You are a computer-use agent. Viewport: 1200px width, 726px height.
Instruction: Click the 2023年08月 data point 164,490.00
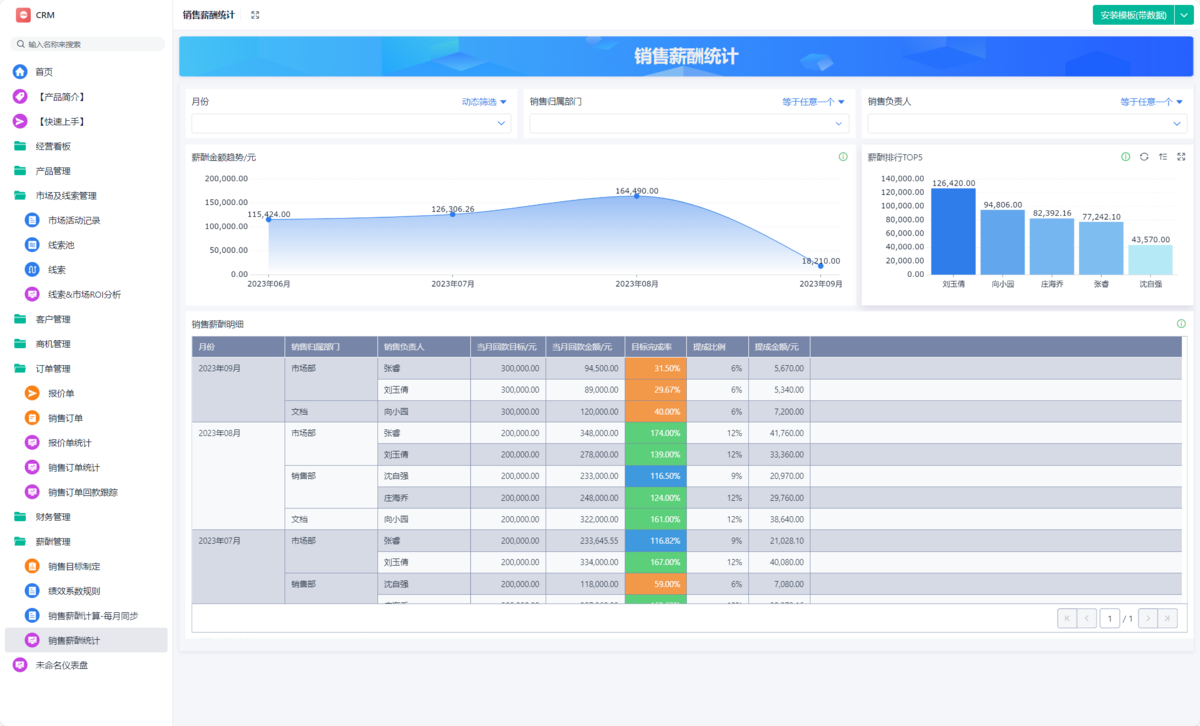(x=637, y=196)
